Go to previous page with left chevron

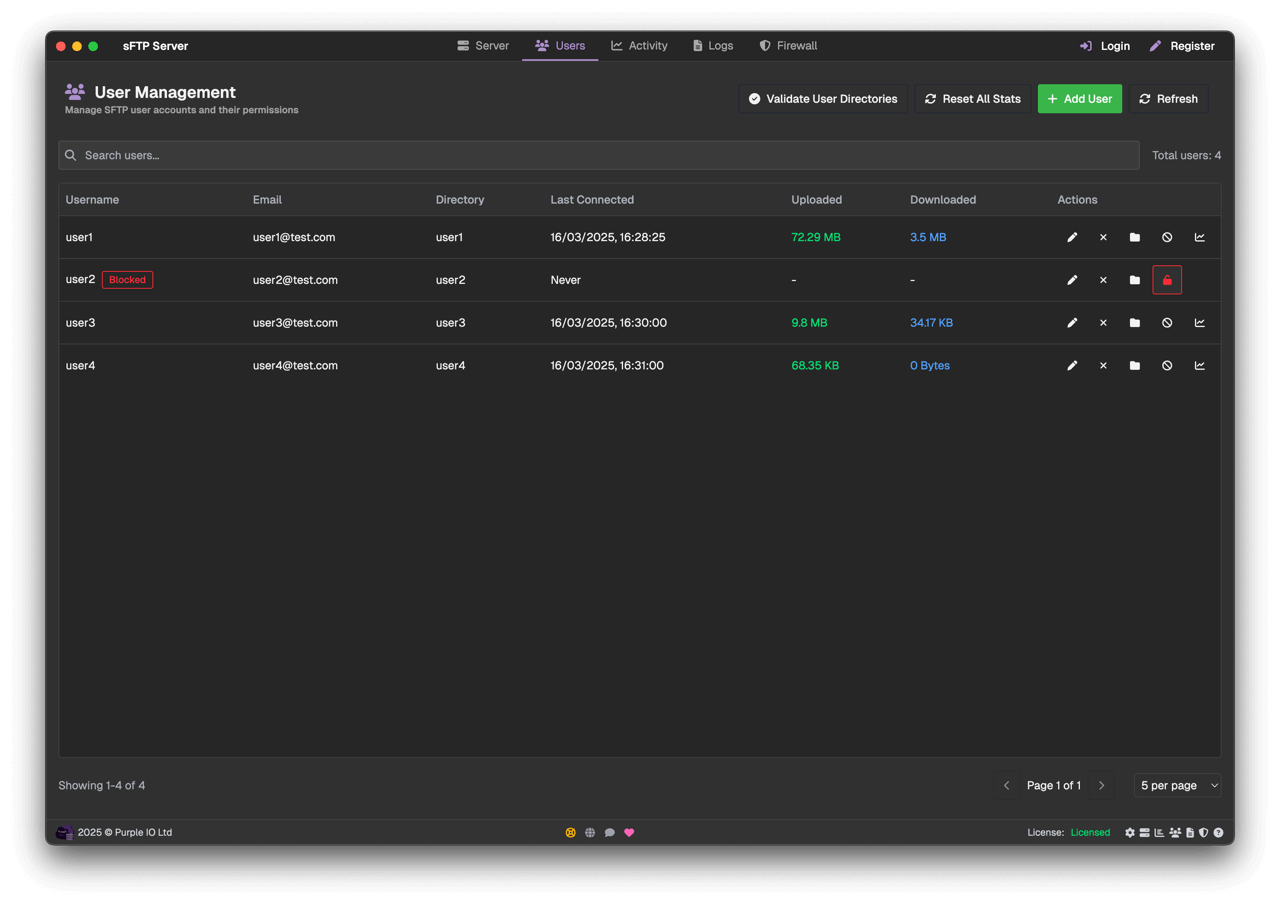[1007, 786]
